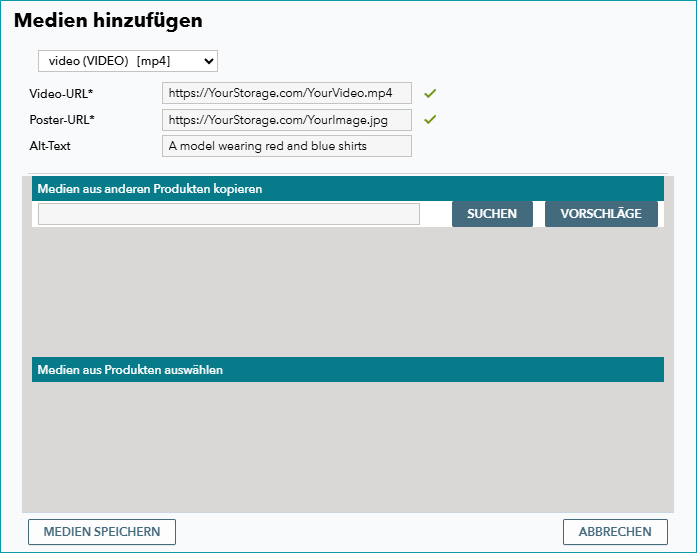Save media with MEDIEN SPEICHERN button
Viewport: 697px width, 553px height.
102,532
